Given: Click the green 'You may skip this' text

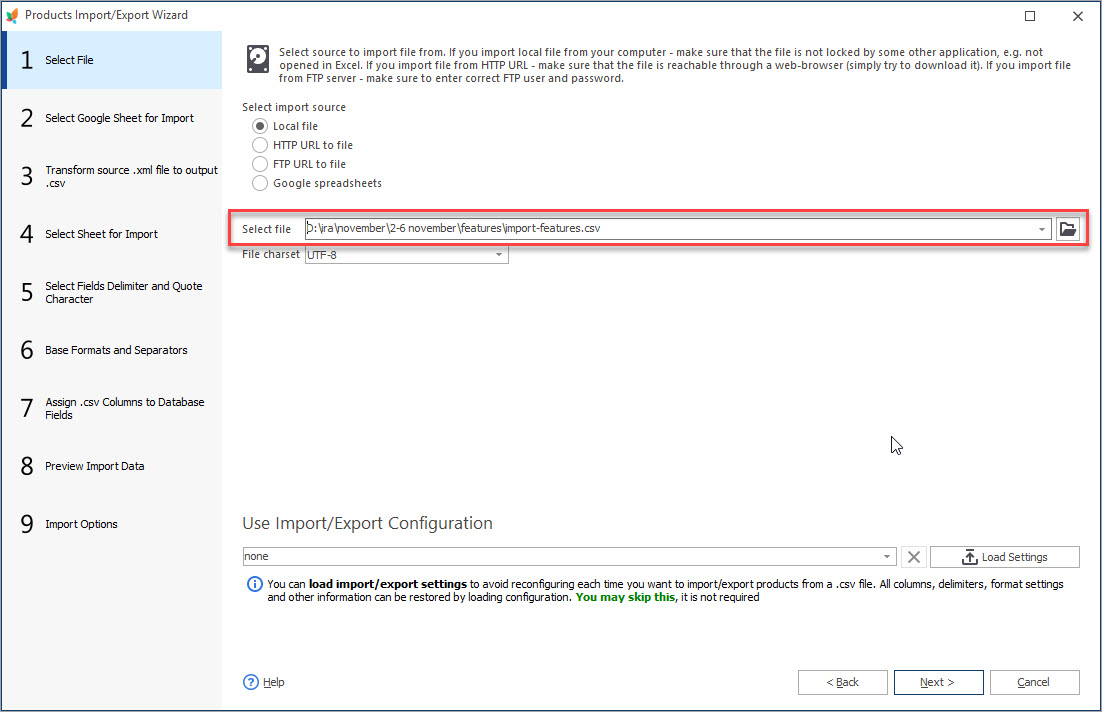Looking at the screenshot, I should coord(625,597).
